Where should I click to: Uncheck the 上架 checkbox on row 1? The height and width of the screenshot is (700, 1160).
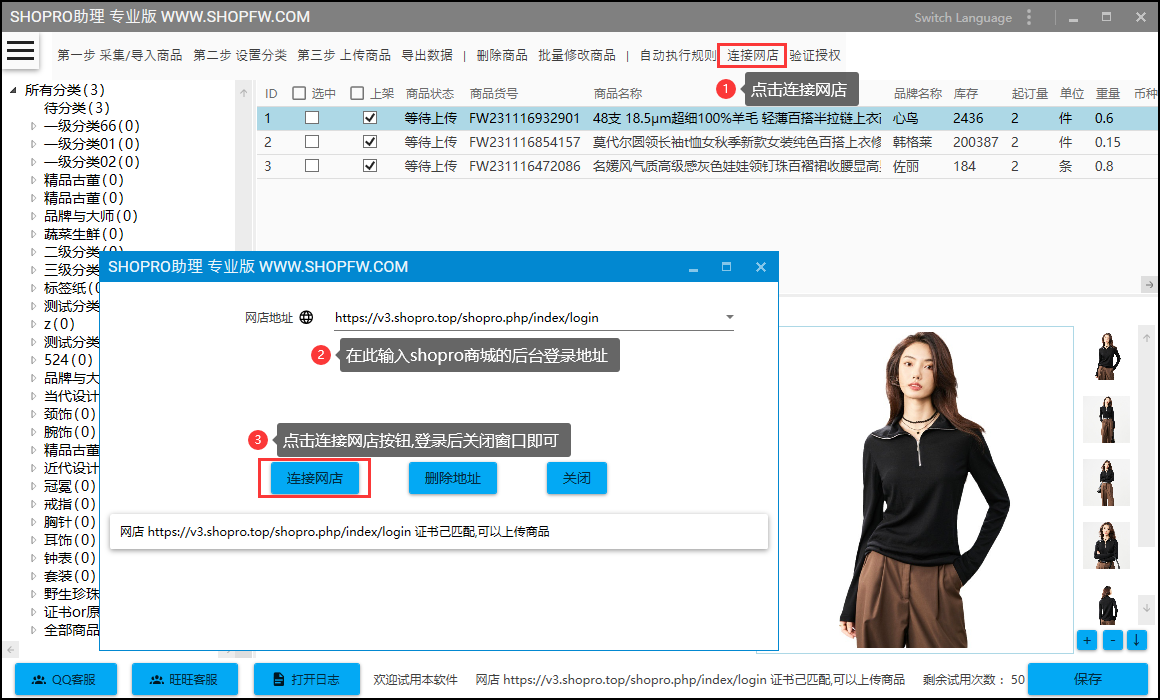370,117
